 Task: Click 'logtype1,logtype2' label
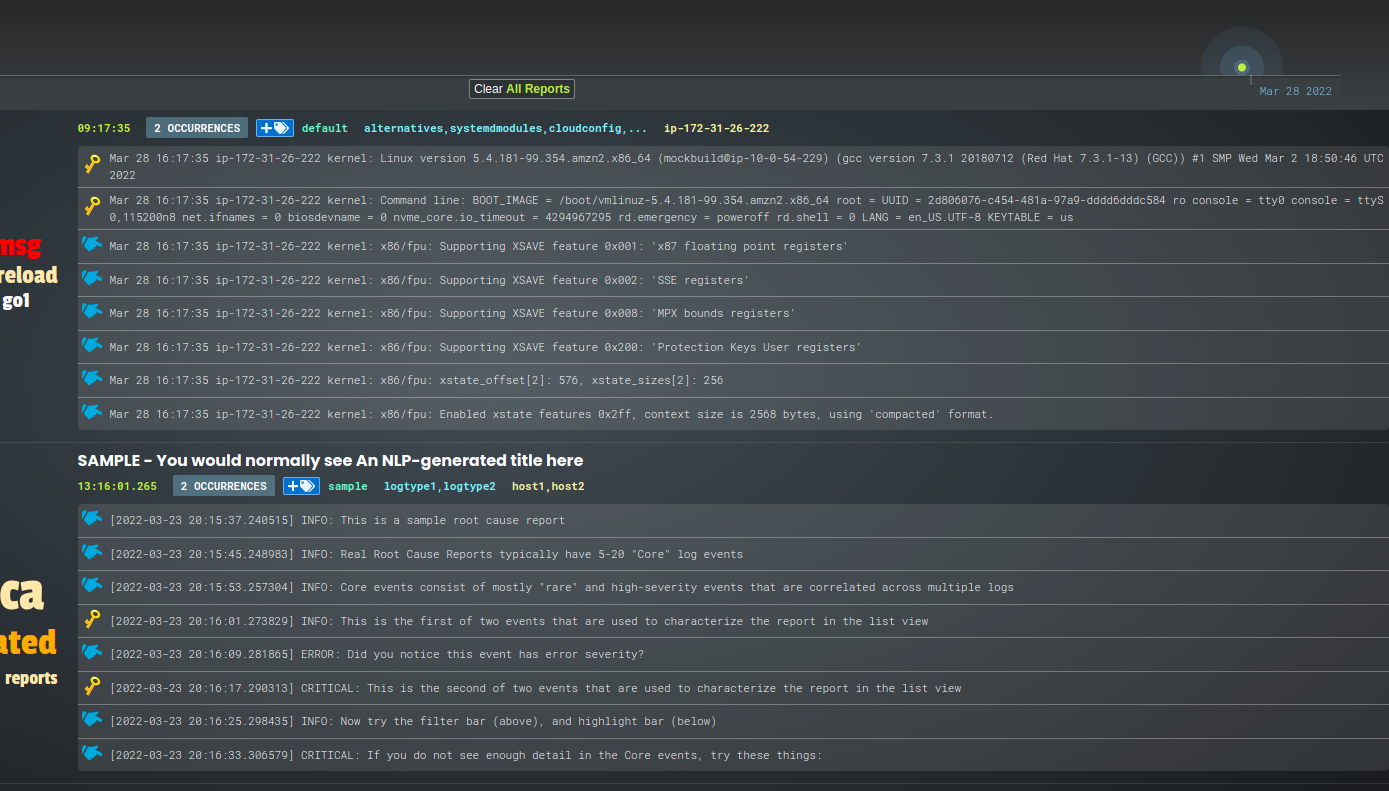pyautogui.click(x=440, y=486)
